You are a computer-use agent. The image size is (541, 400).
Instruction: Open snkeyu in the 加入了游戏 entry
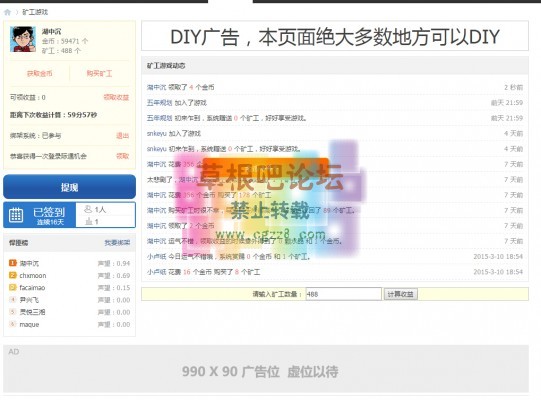pyautogui.click(x=157, y=133)
